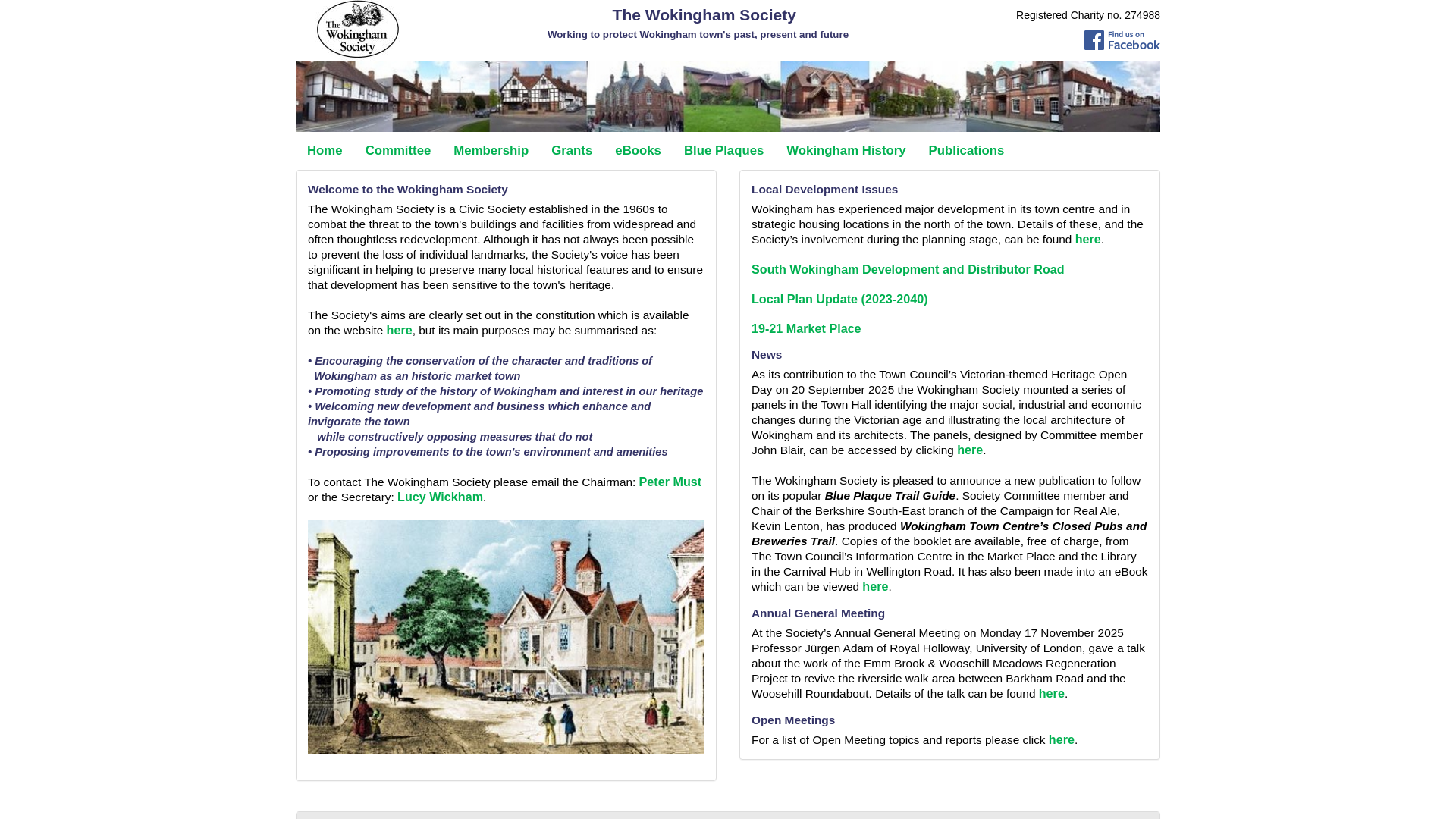
Task: Open 'here' link for John Blair's panels
Action: coord(970,450)
